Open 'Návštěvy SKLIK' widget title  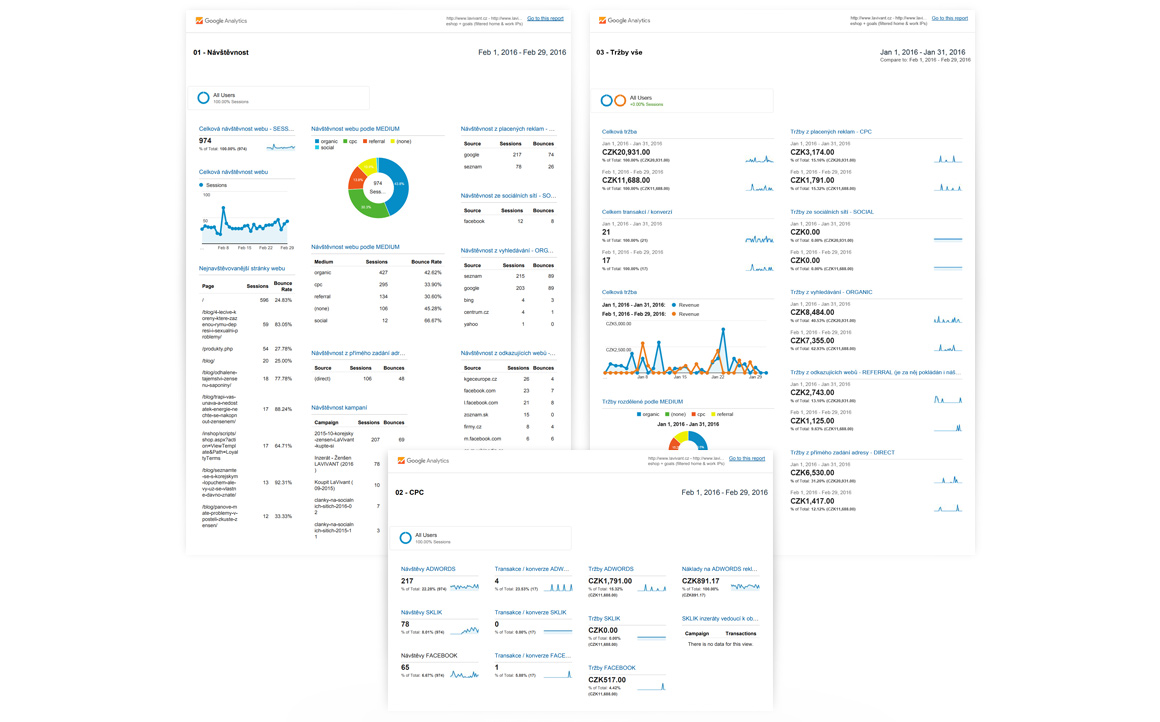(x=421, y=613)
